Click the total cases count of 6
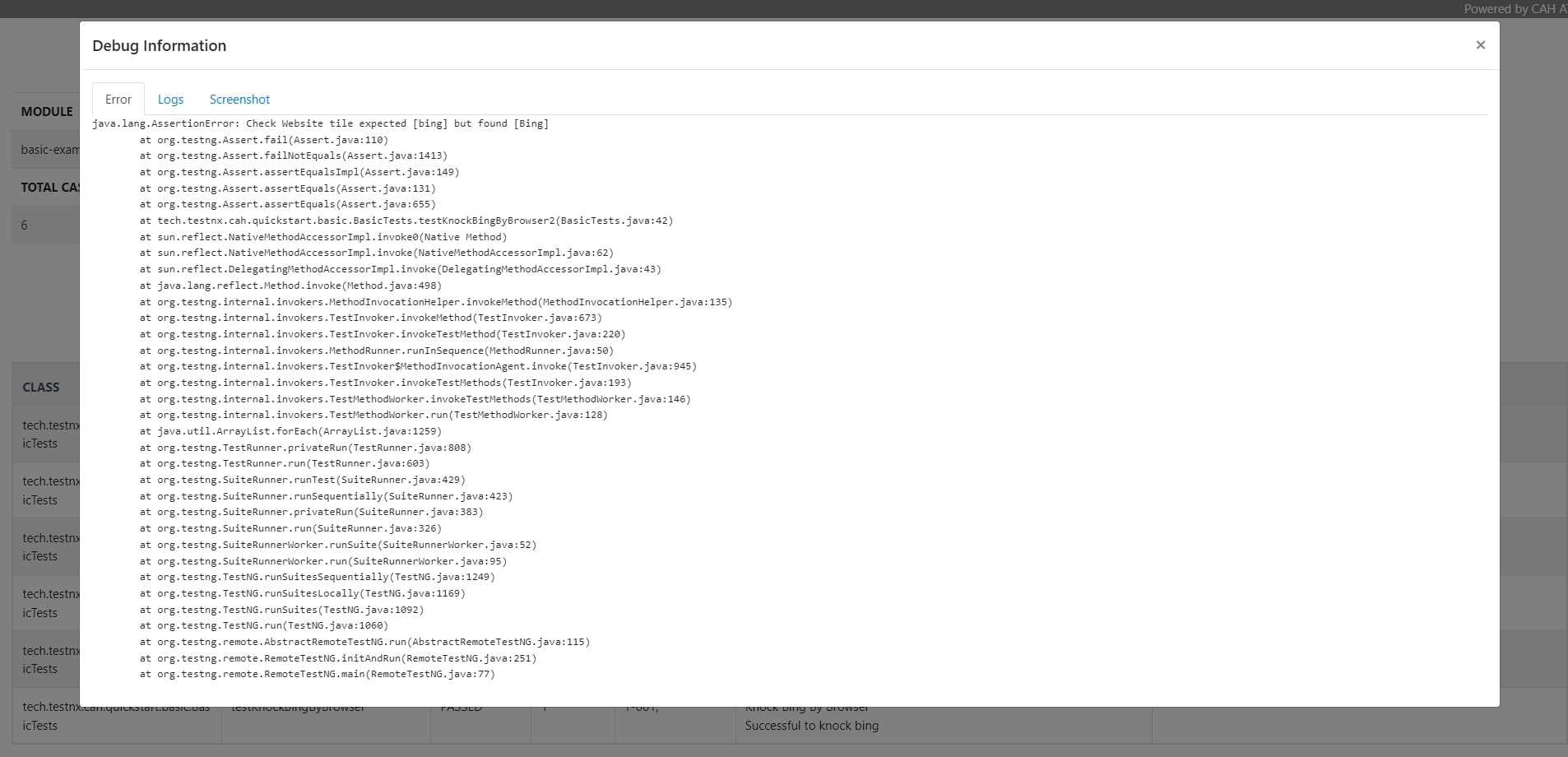 pyautogui.click(x=24, y=224)
